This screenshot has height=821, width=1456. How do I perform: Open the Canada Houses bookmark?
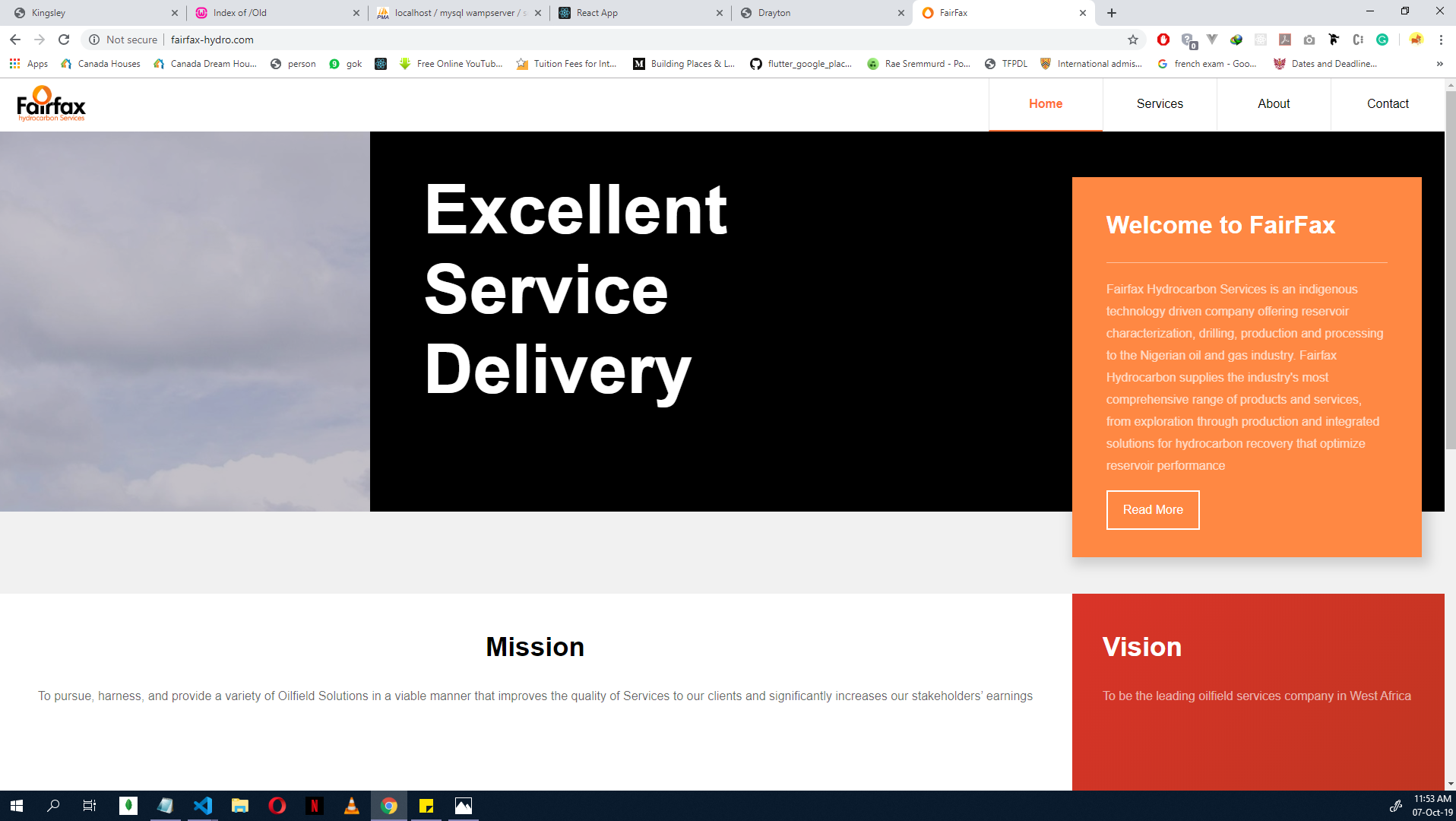[100, 64]
